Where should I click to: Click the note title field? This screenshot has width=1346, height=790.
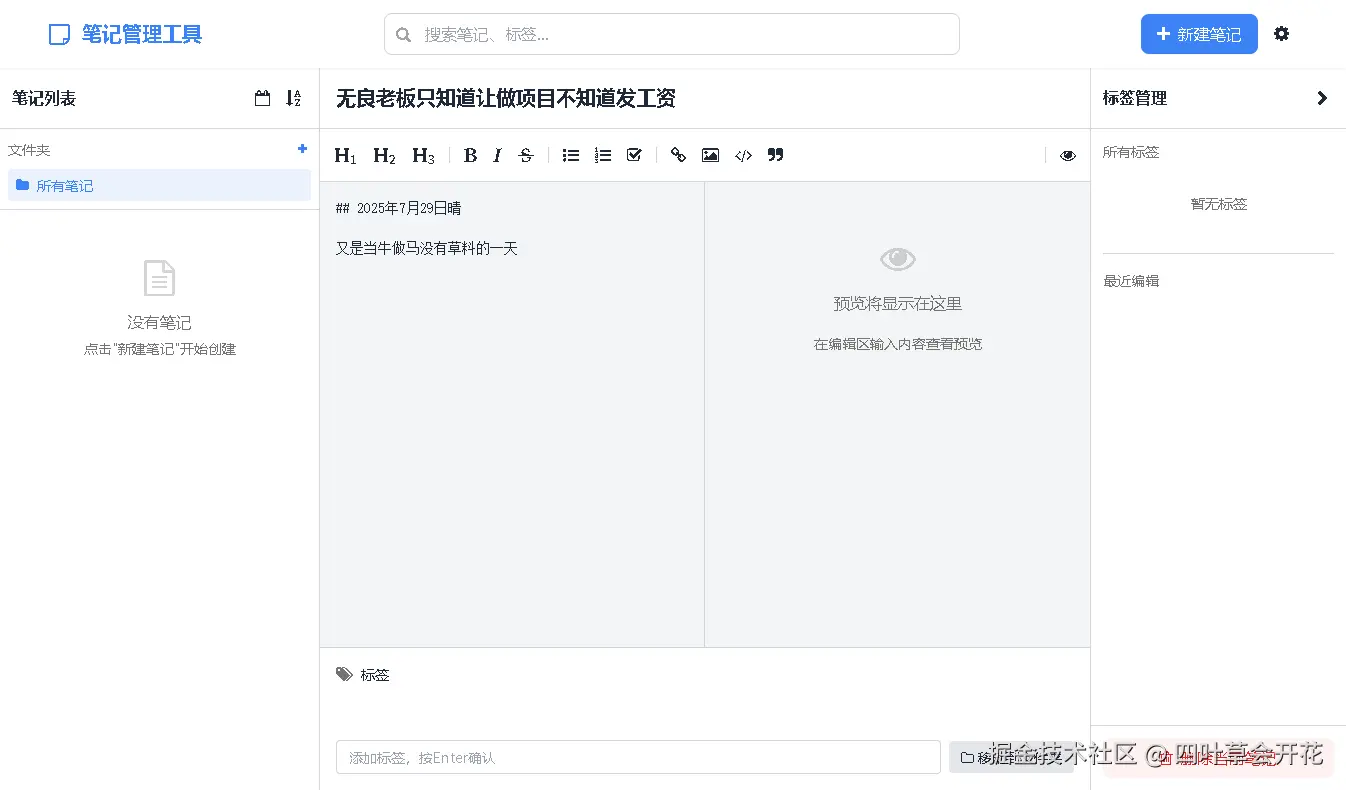[x=705, y=98]
